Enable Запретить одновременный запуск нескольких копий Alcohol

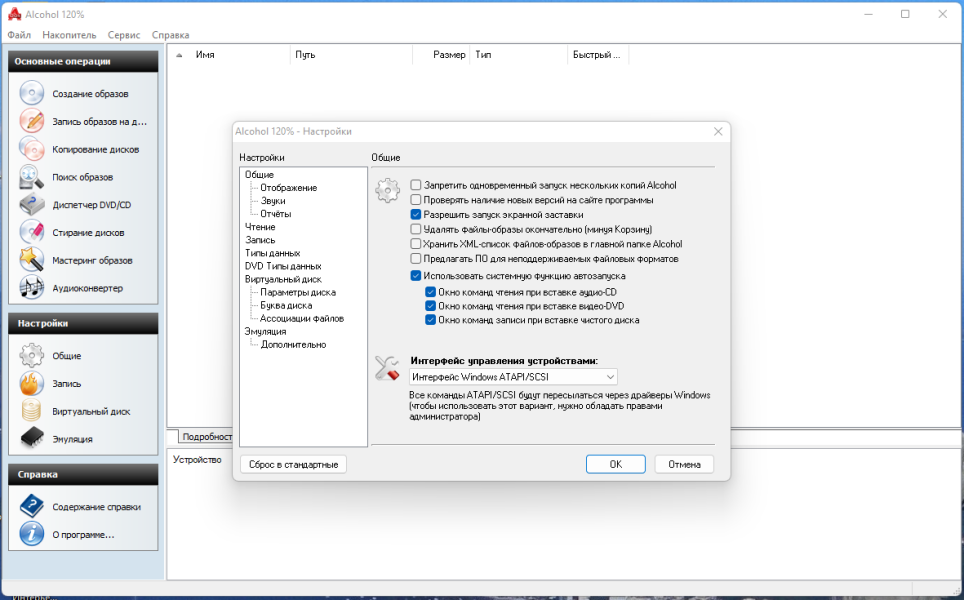(416, 185)
